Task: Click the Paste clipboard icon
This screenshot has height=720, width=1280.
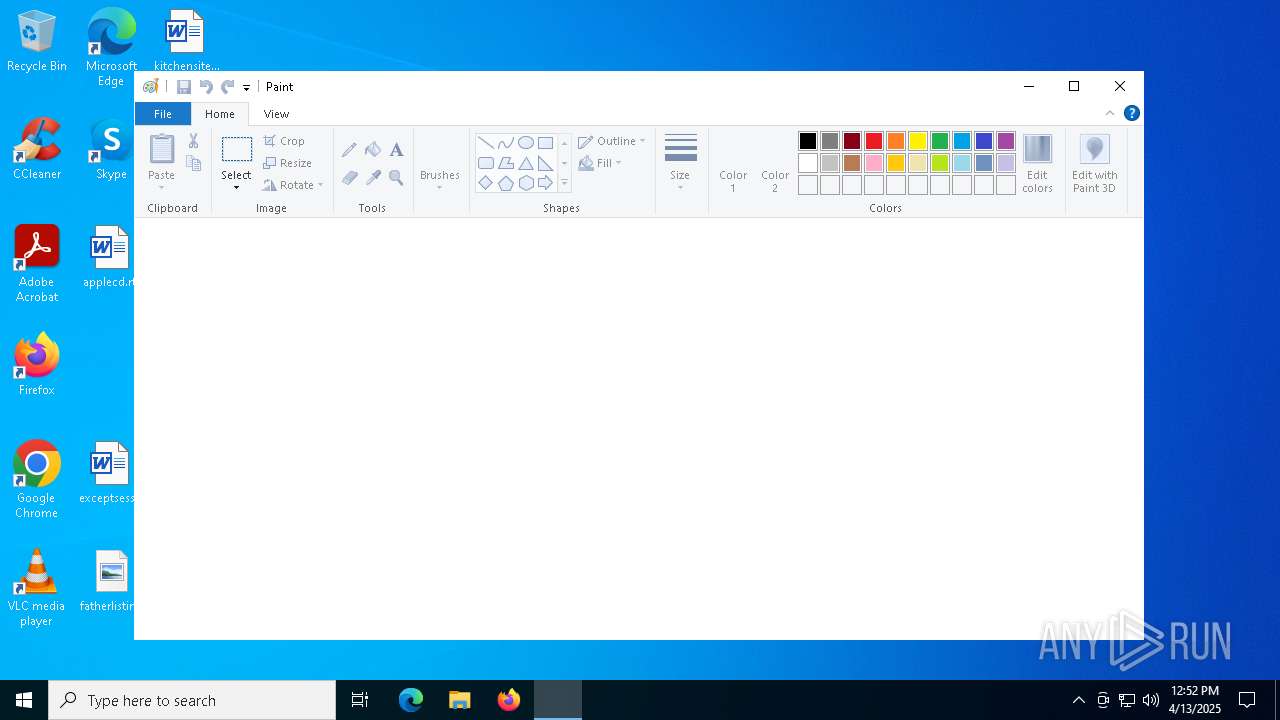Action: (x=162, y=149)
